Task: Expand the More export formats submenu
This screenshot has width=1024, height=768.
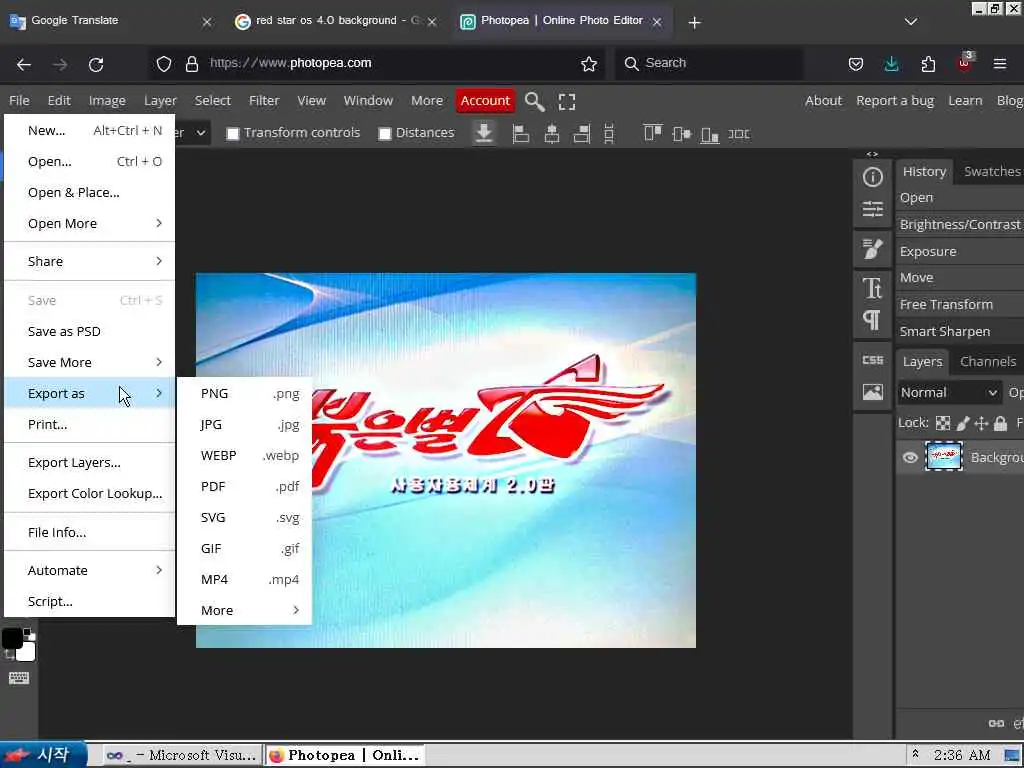Action: [x=244, y=610]
